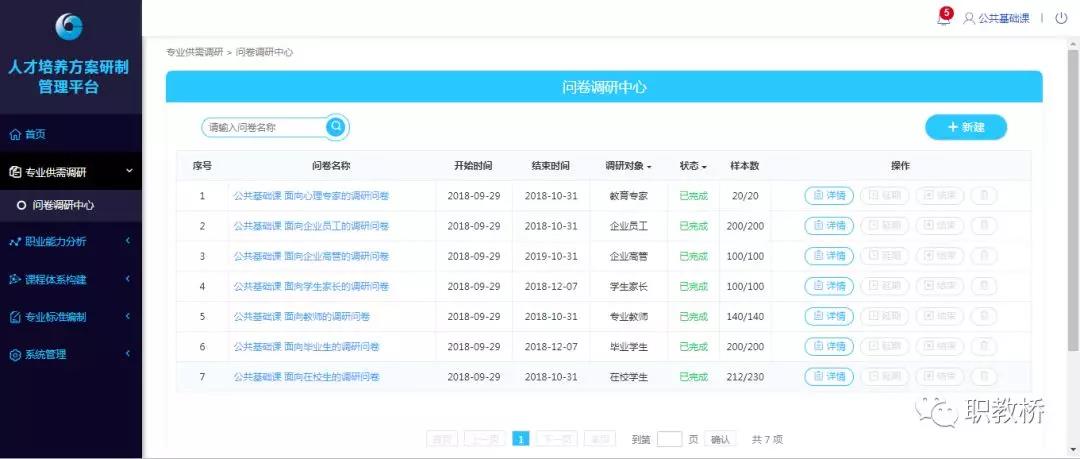This screenshot has height=459, width=1080.
Task: Open 详情 for row 3 questionnaire
Action: click(x=829, y=256)
